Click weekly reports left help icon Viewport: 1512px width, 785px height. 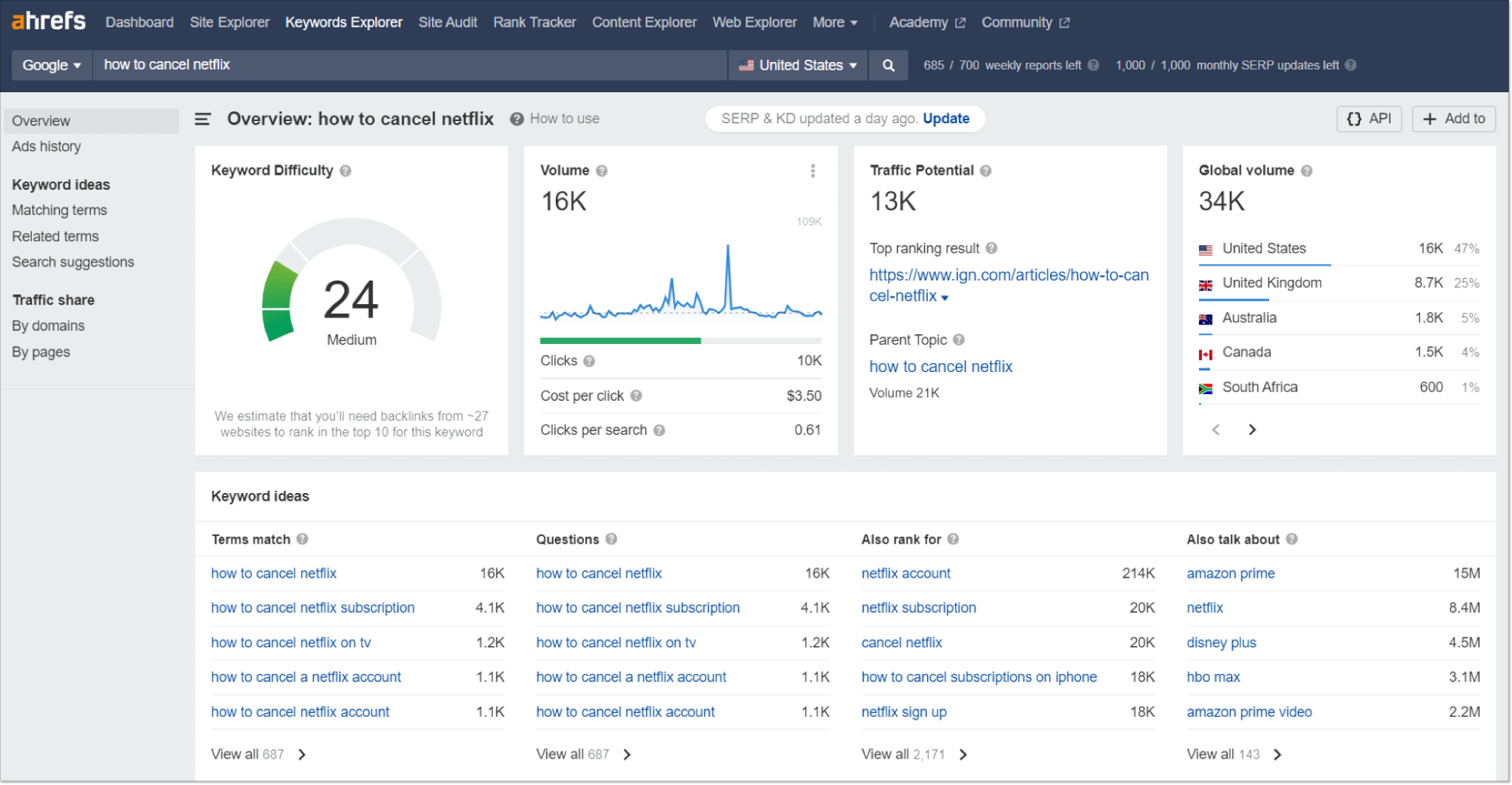coord(1094,65)
